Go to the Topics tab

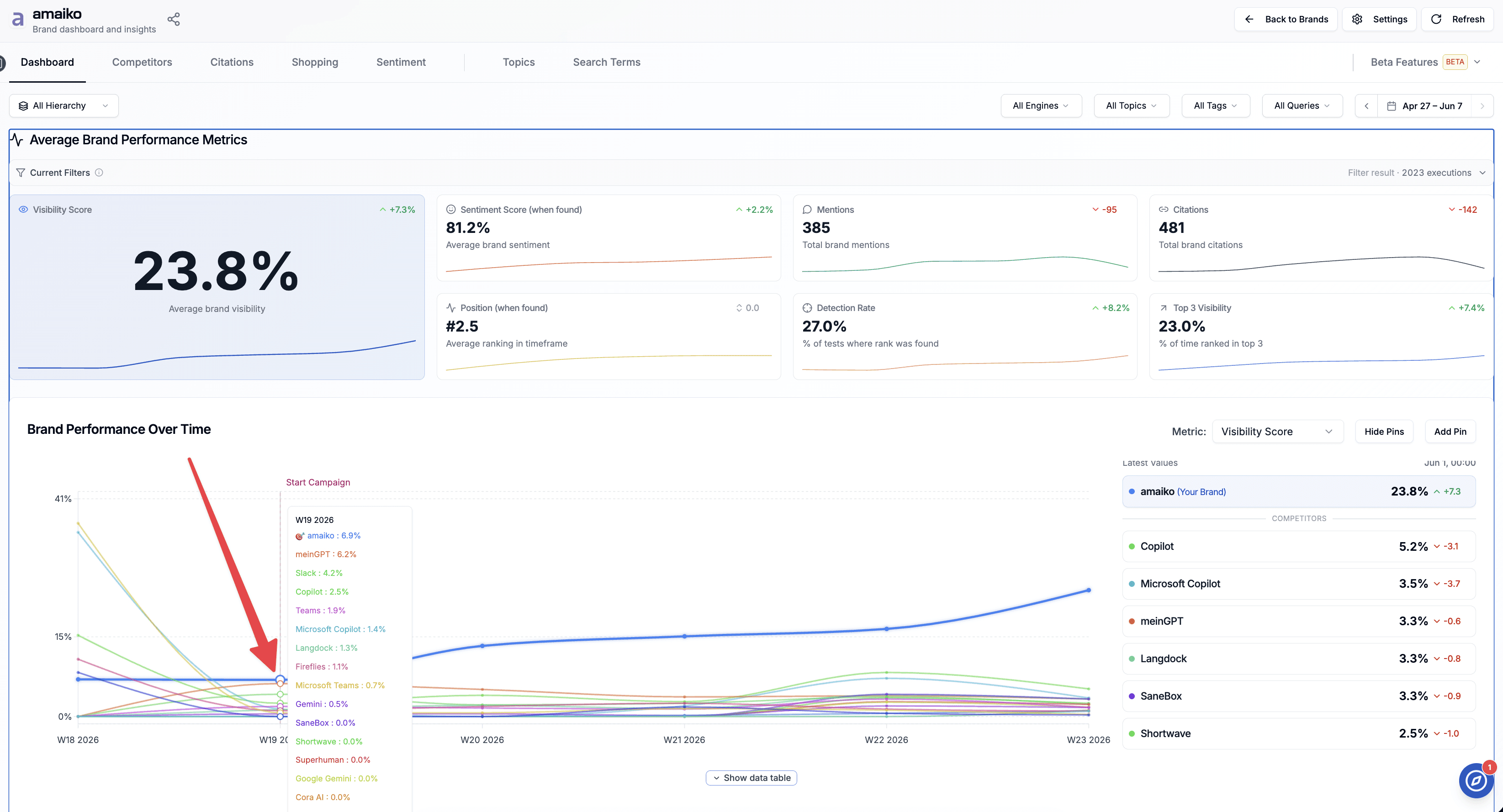519,62
